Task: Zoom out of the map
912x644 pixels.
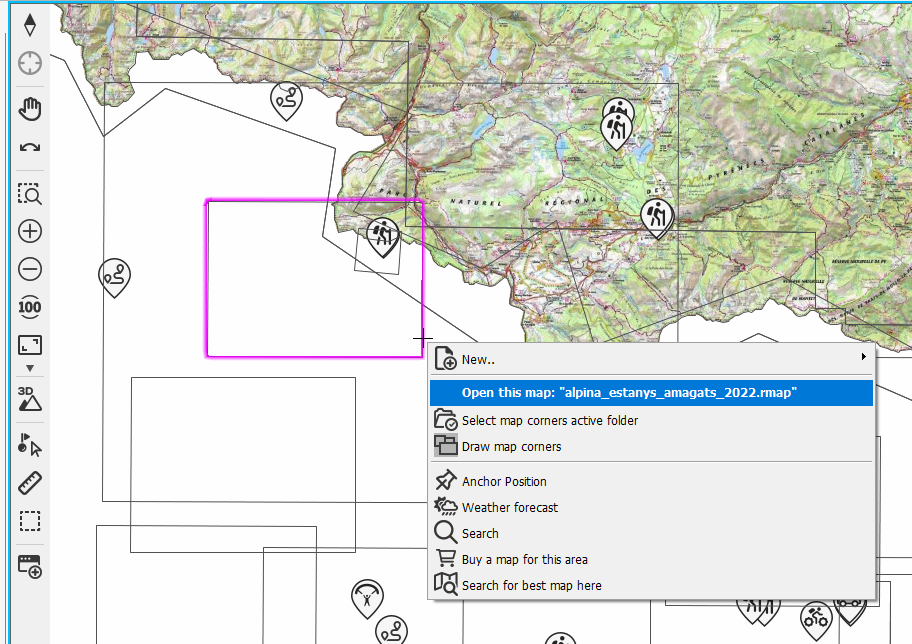Action: [x=29, y=269]
